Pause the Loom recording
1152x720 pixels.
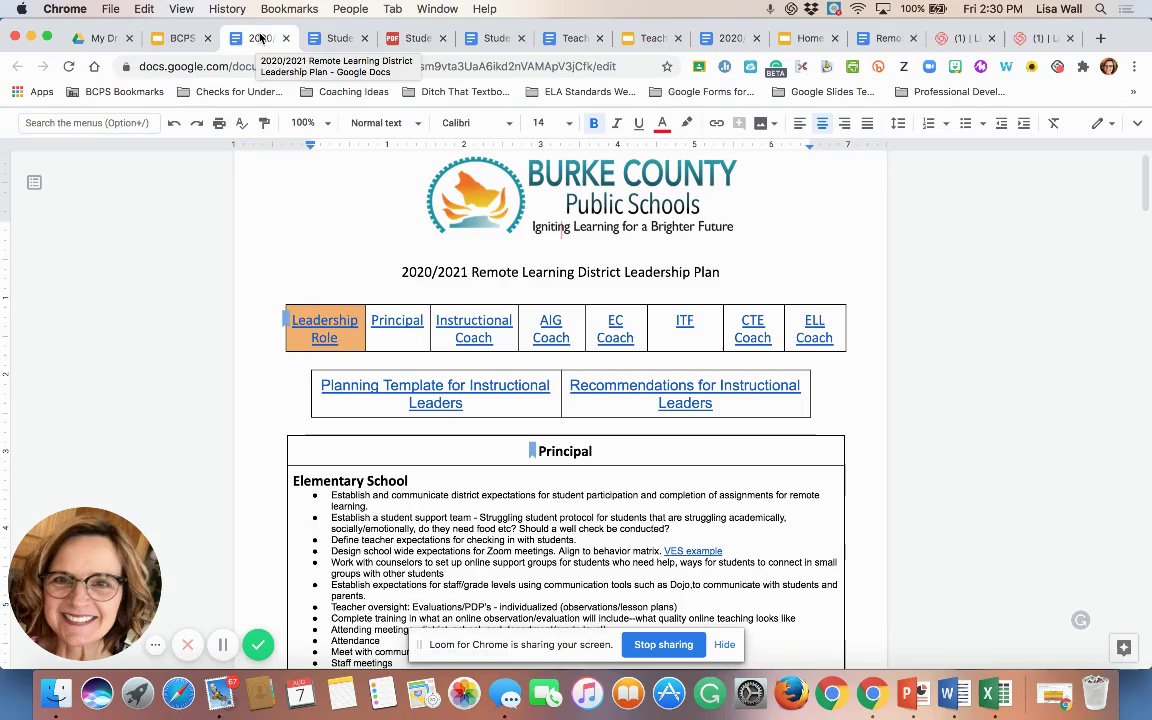(x=223, y=645)
